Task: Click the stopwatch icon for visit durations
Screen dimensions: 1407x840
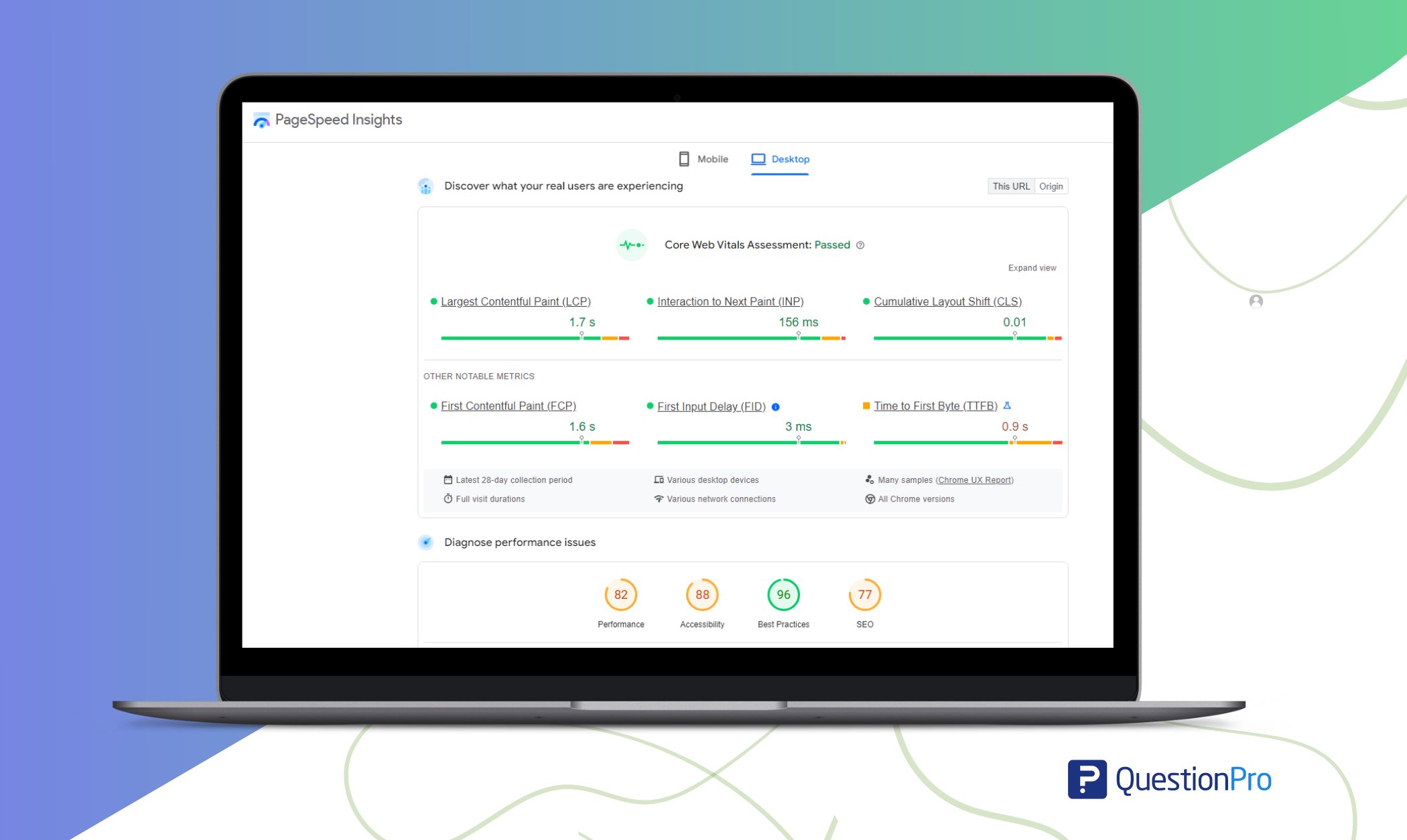Action: click(x=448, y=498)
